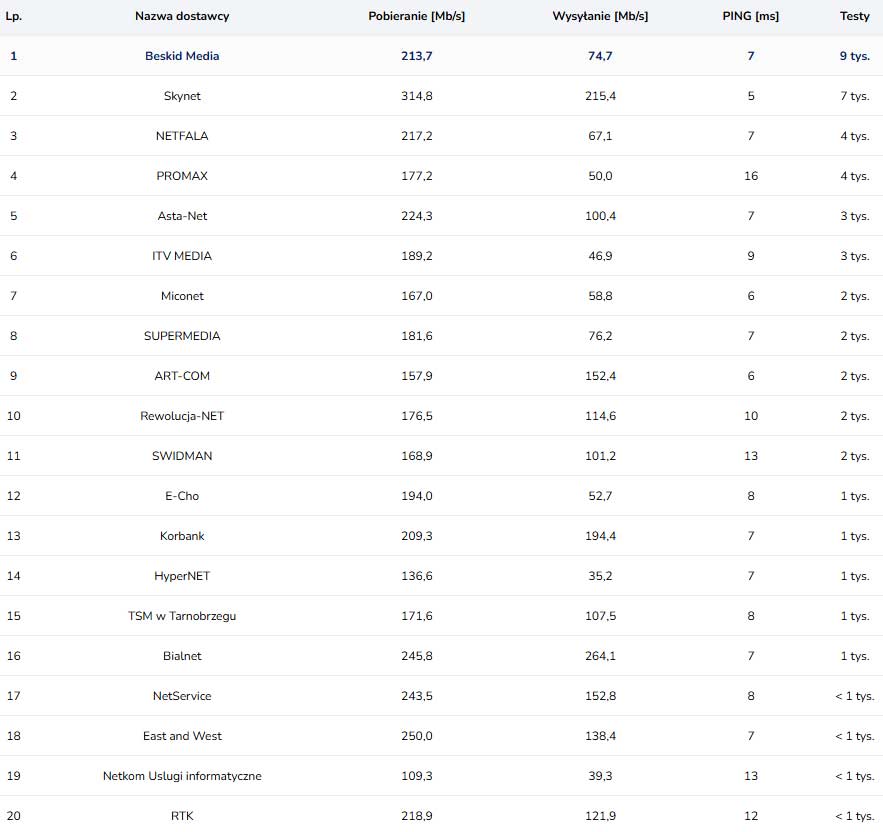
Task: Click the Rewolucja-NET provider name
Action: click(182, 416)
